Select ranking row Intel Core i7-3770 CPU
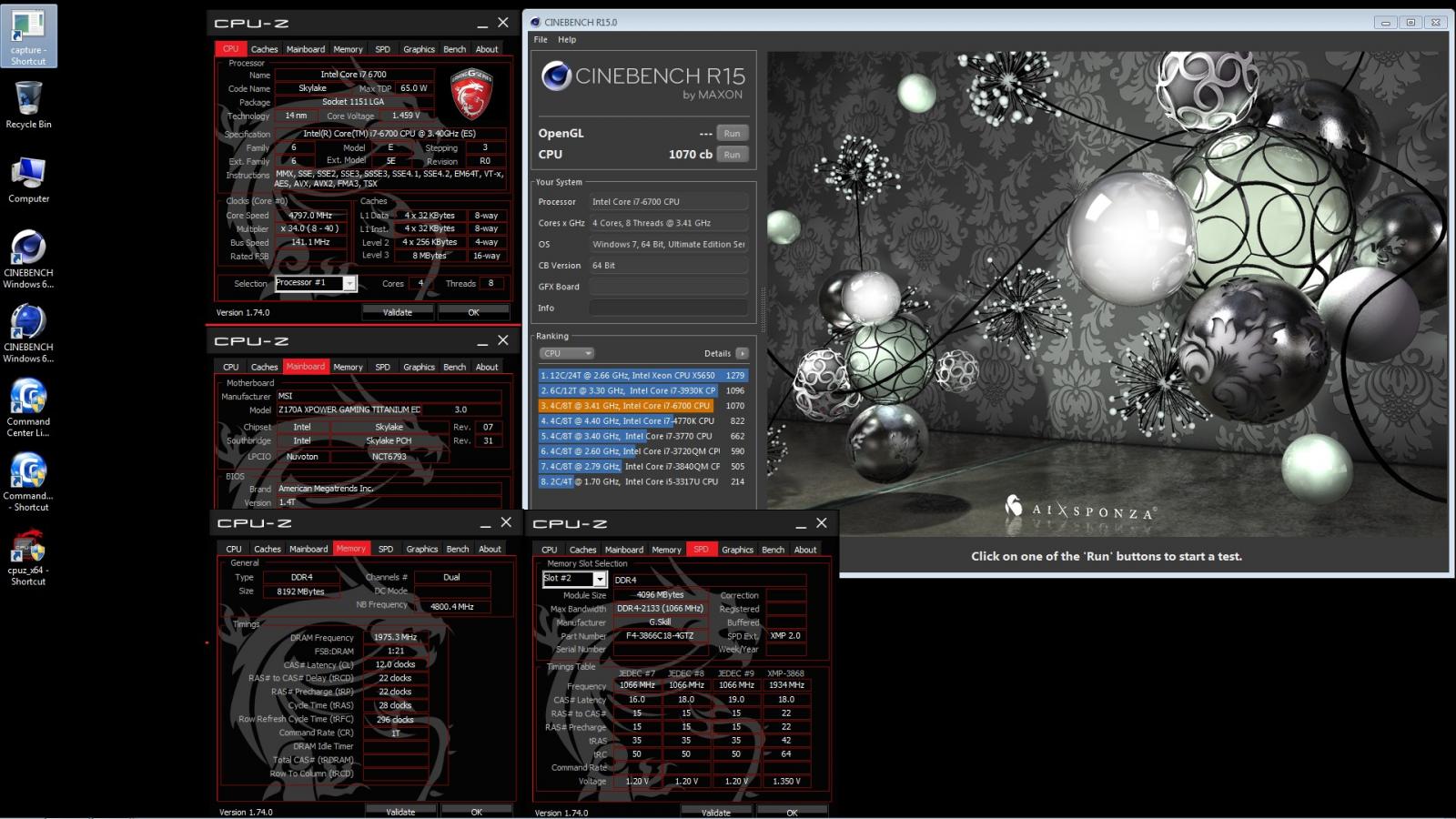 tap(642, 436)
